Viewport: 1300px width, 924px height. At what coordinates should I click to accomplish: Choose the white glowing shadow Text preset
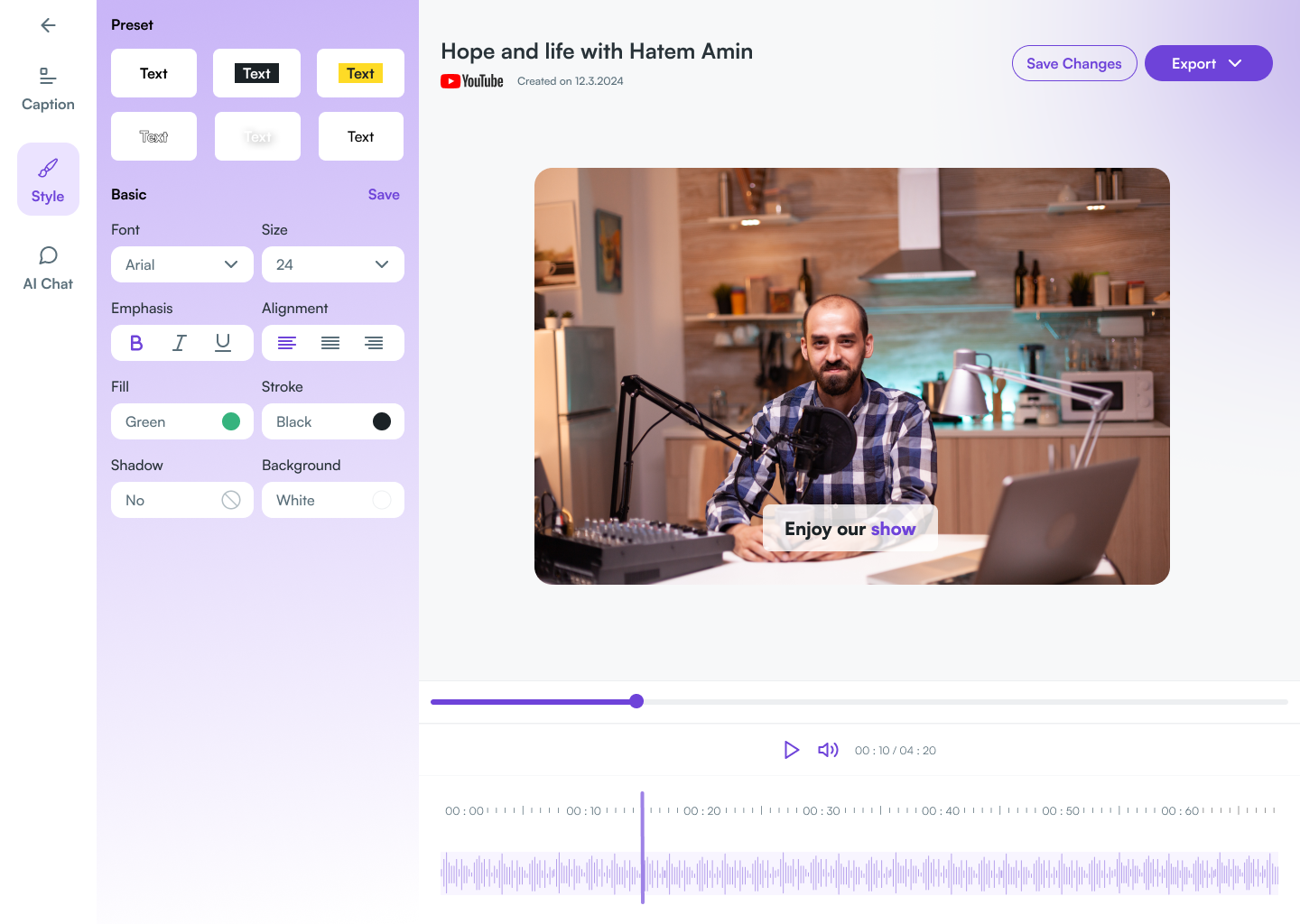pyautogui.click(x=257, y=136)
